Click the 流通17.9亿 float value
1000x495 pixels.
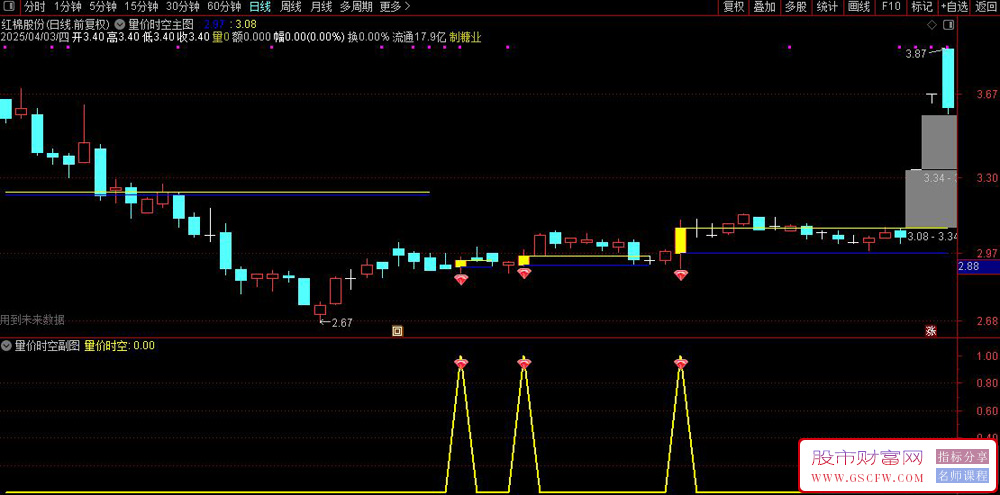tap(419, 37)
